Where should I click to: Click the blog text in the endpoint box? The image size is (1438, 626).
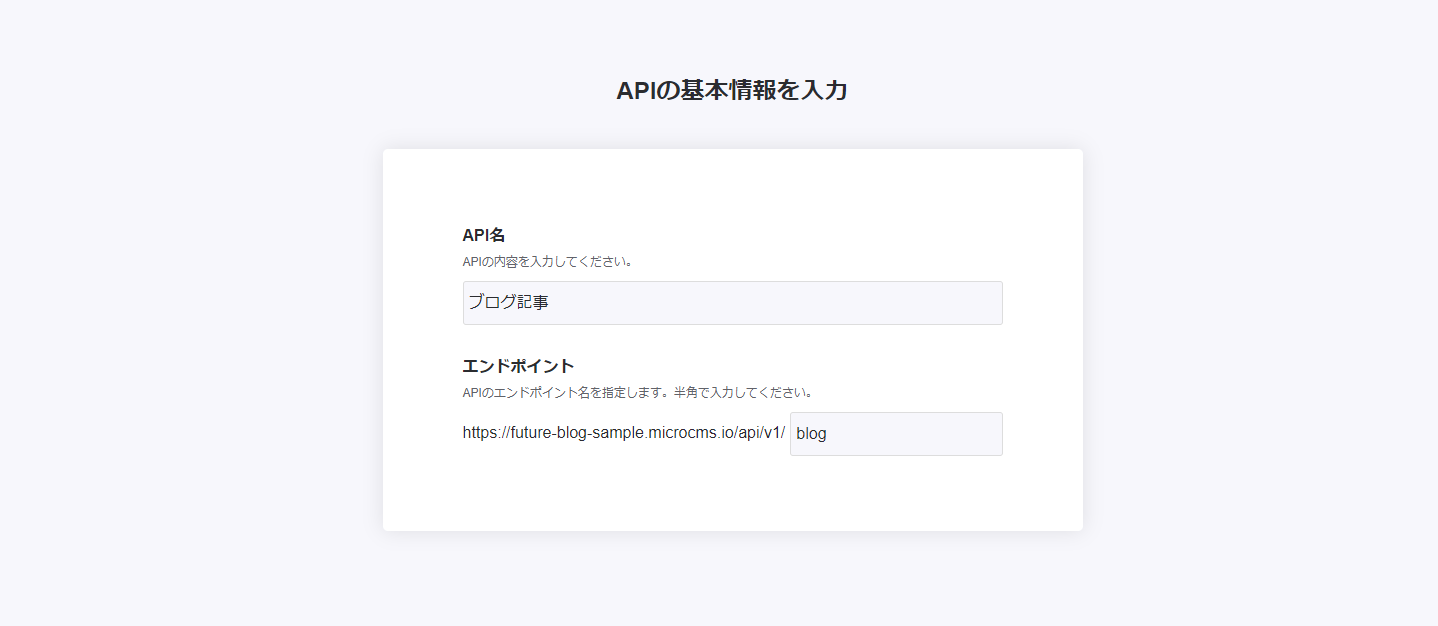[x=811, y=434]
